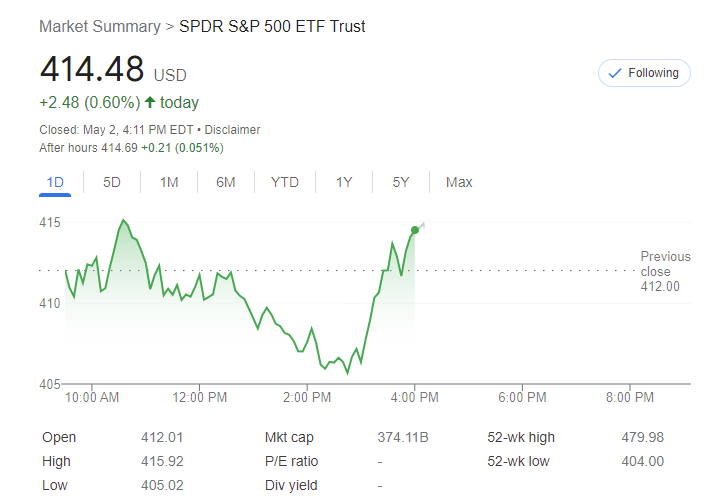709x503 pixels.
Task: Show the 6M chart range
Action: 226,182
